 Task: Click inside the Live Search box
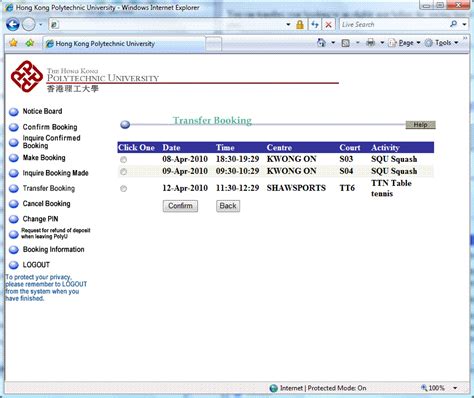point(393,24)
